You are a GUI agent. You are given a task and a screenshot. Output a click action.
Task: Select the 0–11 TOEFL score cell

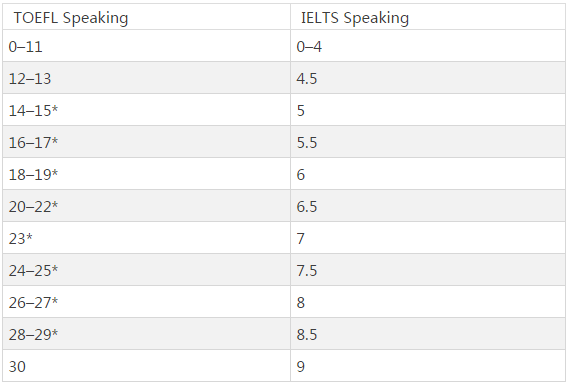click(x=147, y=46)
